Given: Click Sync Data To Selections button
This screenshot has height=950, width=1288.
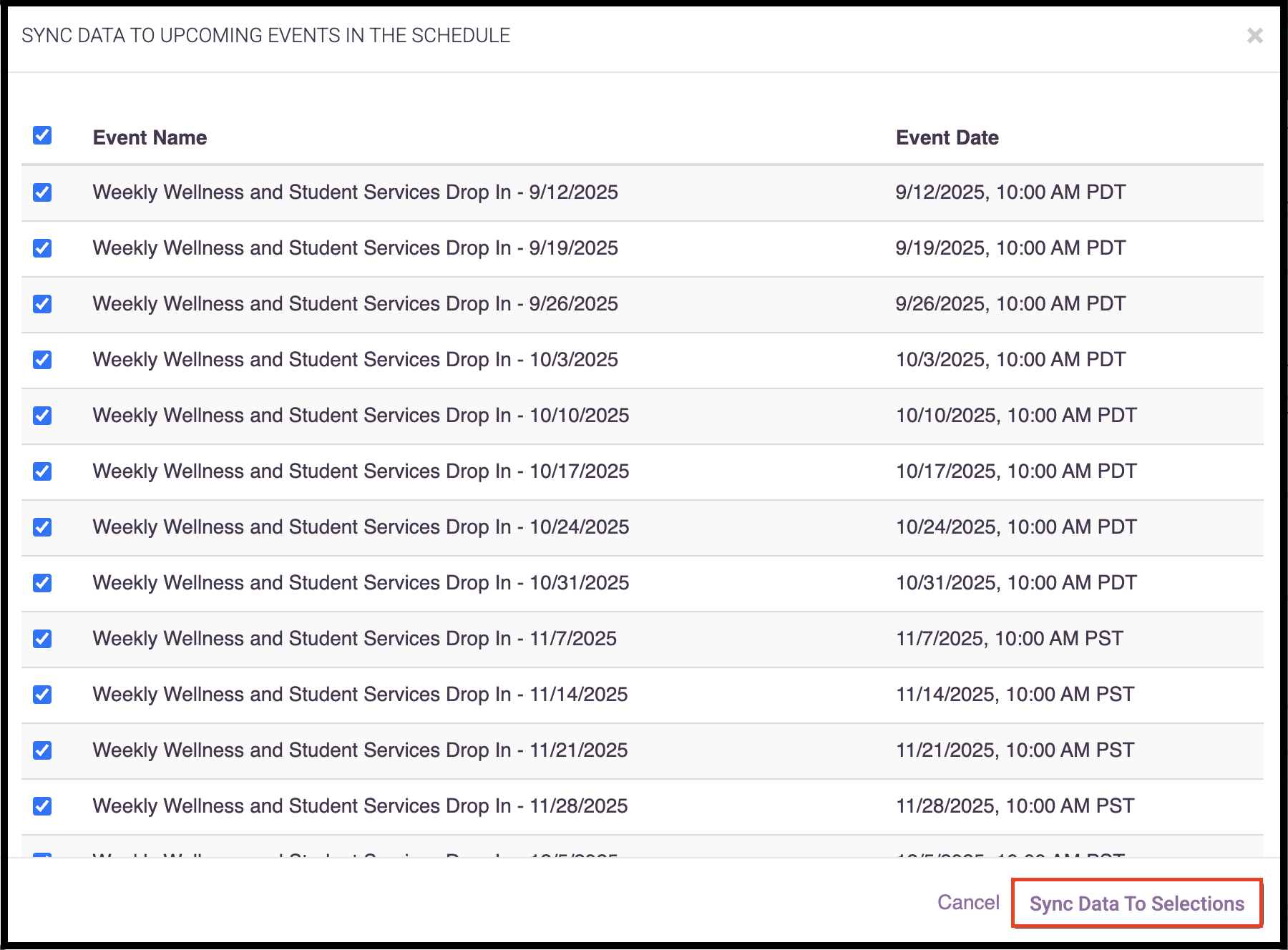Looking at the screenshot, I should pyautogui.click(x=1137, y=904).
